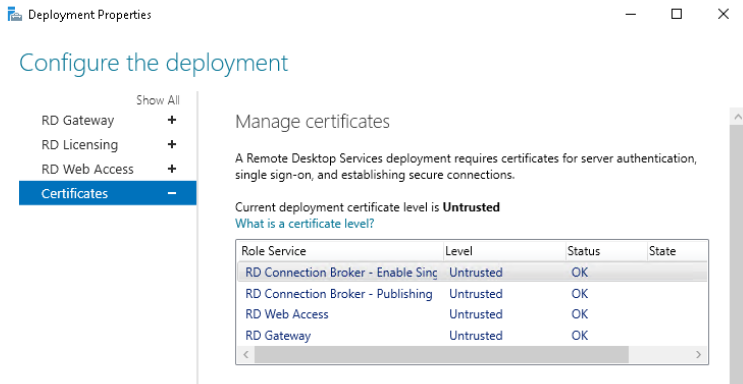
Task: Expand the RD Gateway section
Action: [172, 120]
